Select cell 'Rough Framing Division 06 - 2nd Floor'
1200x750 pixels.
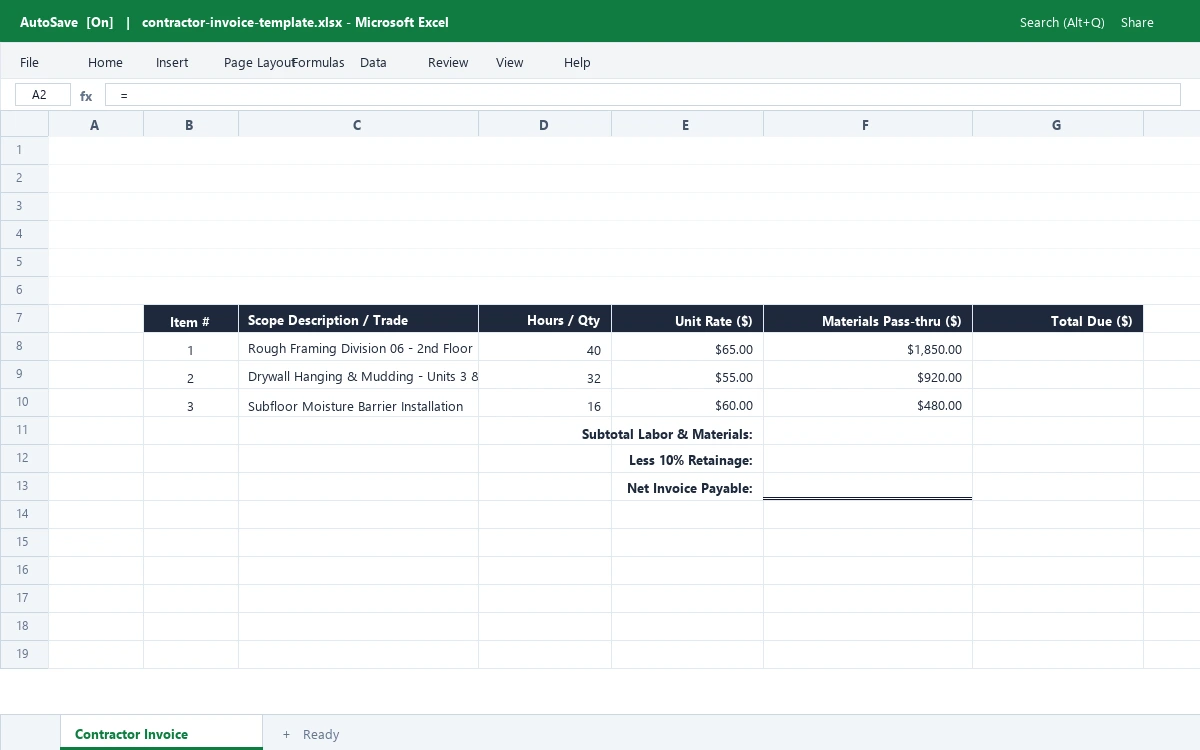click(x=358, y=347)
